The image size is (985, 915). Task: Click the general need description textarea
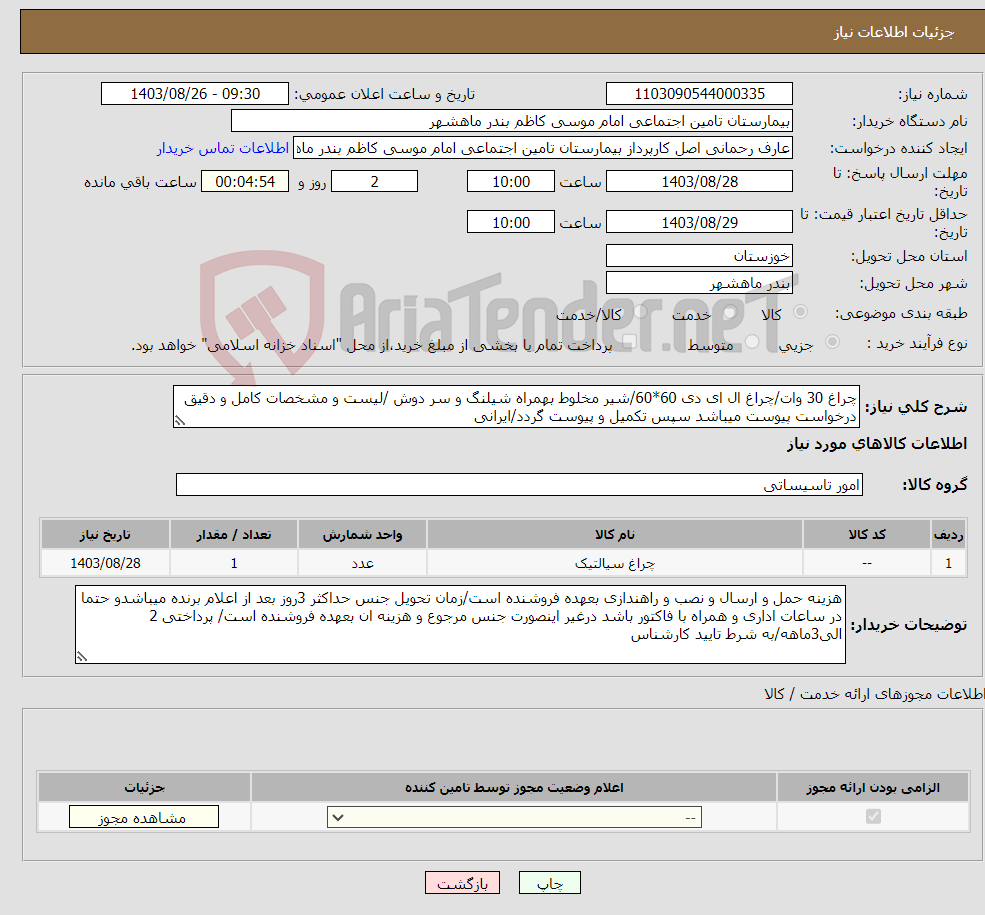[x=516, y=407]
